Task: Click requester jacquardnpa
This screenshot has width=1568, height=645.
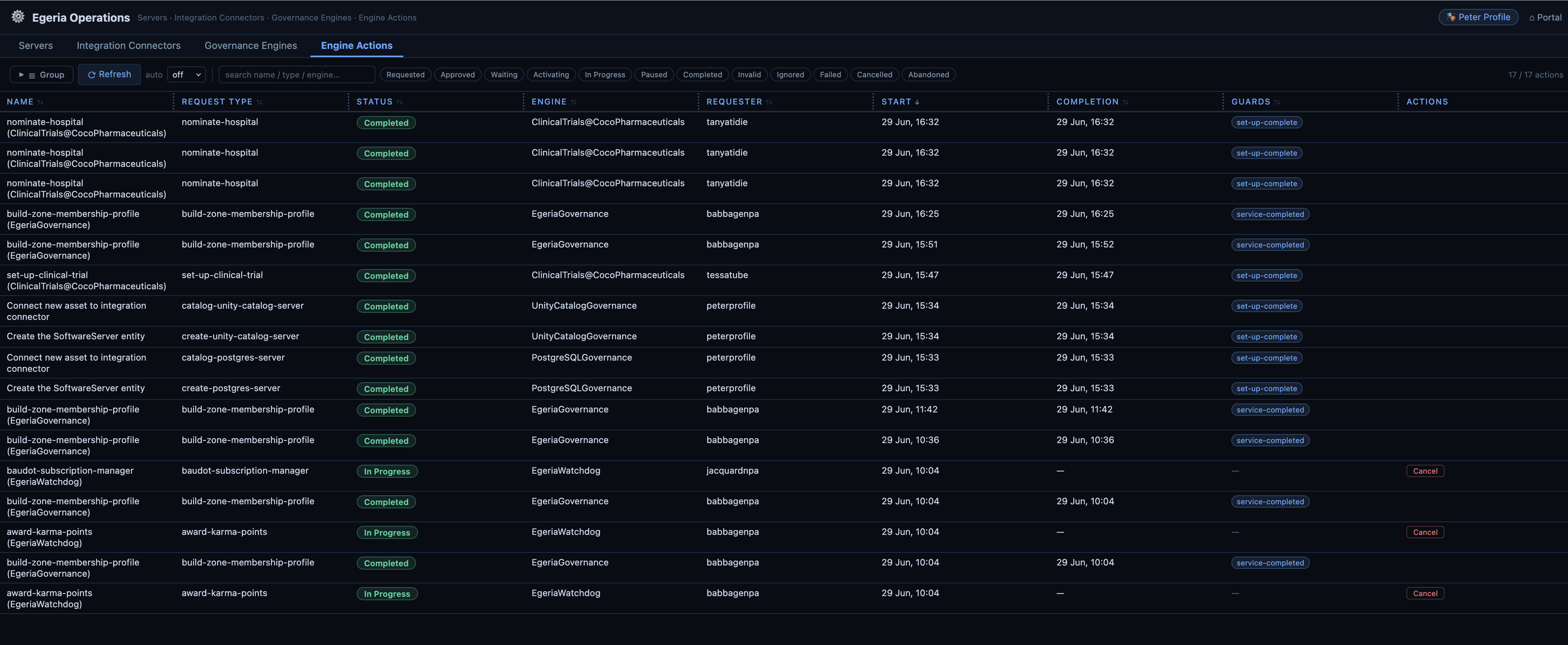Action: (x=732, y=470)
